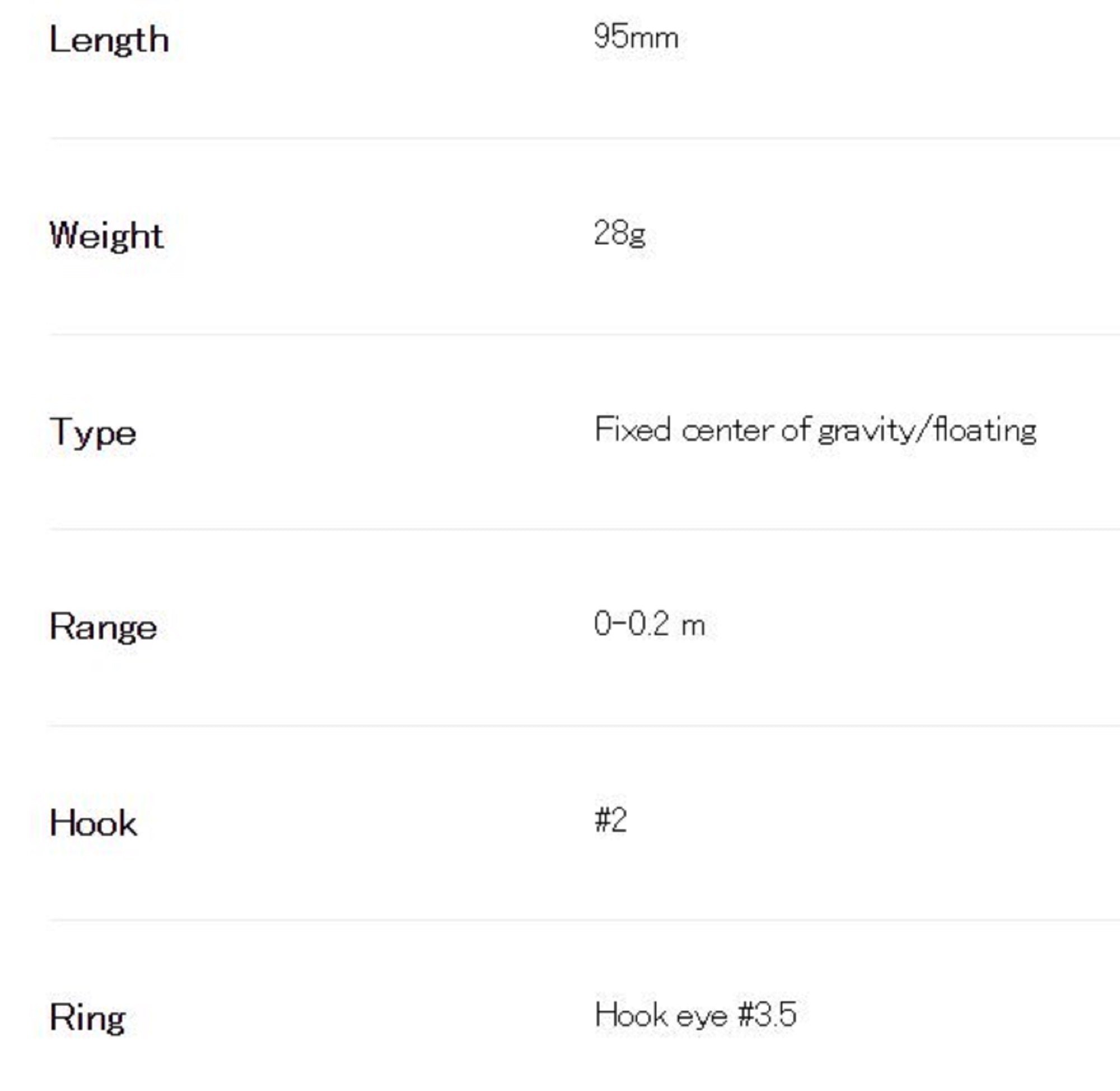The width and height of the screenshot is (1120, 1091).
Task: Click the word "gravity" in Type row
Action: pos(865,431)
